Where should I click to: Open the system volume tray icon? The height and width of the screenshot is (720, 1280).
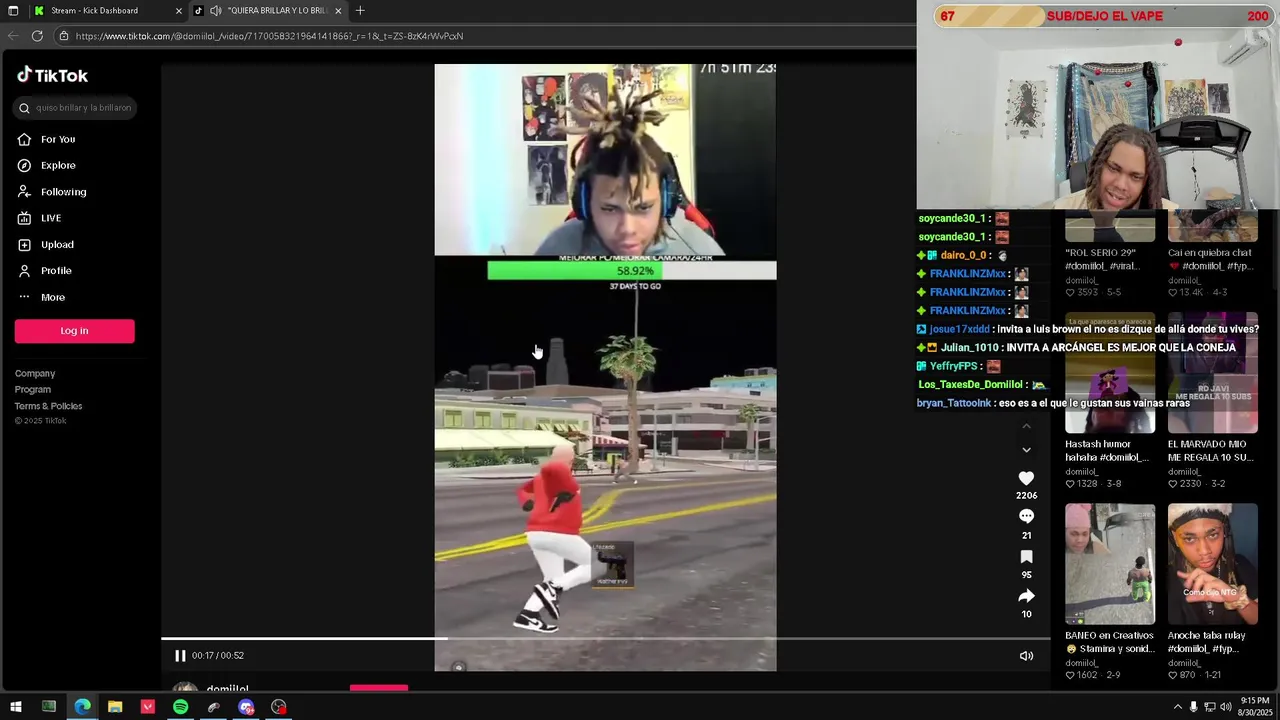(x=1226, y=707)
